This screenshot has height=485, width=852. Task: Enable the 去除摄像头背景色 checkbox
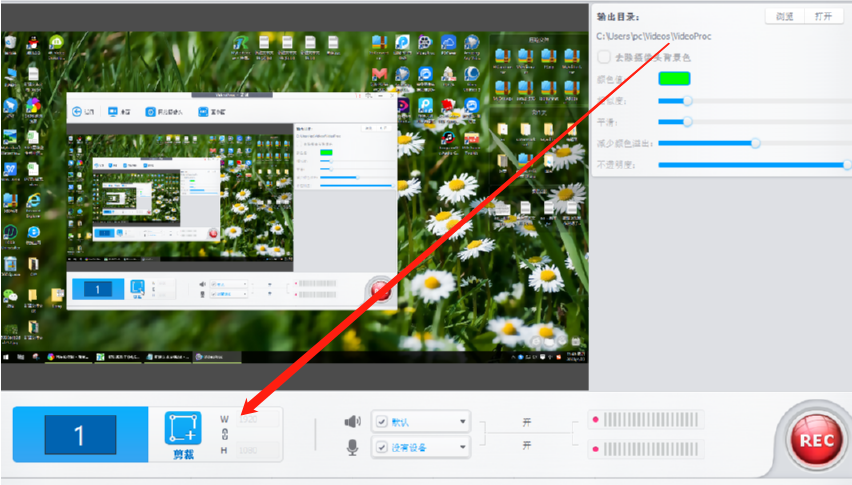click(x=604, y=57)
